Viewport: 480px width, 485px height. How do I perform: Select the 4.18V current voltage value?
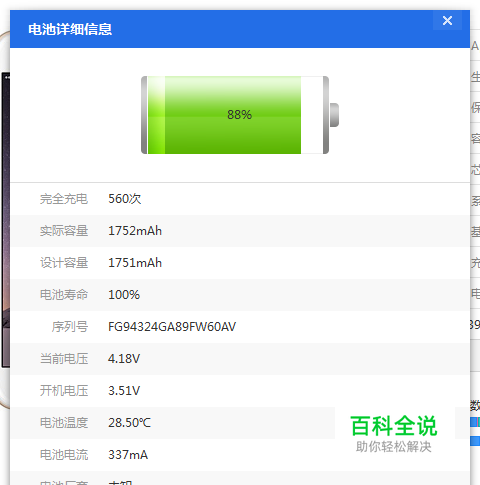click(124, 359)
